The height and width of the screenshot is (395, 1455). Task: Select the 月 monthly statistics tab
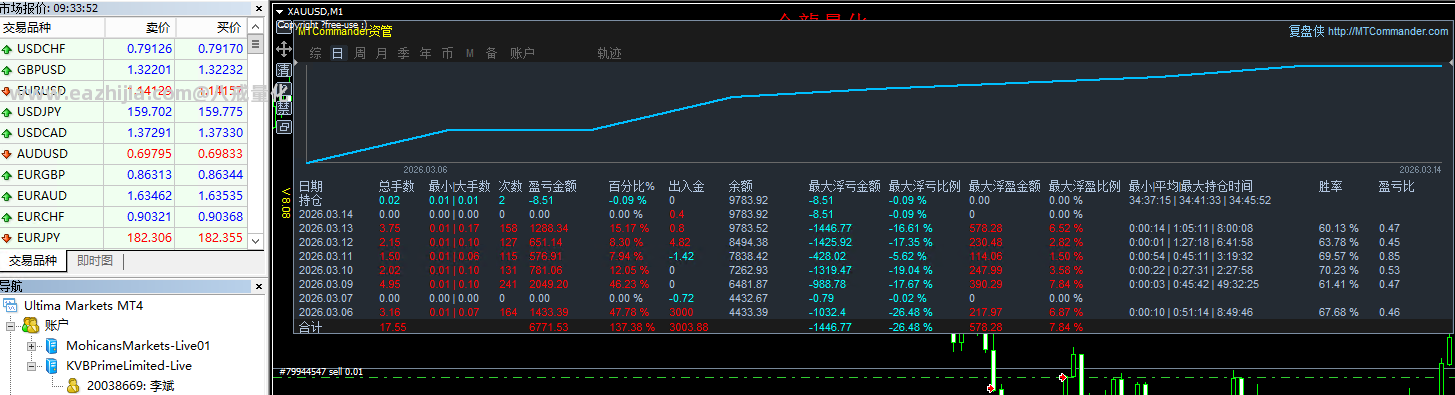[382, 53]
